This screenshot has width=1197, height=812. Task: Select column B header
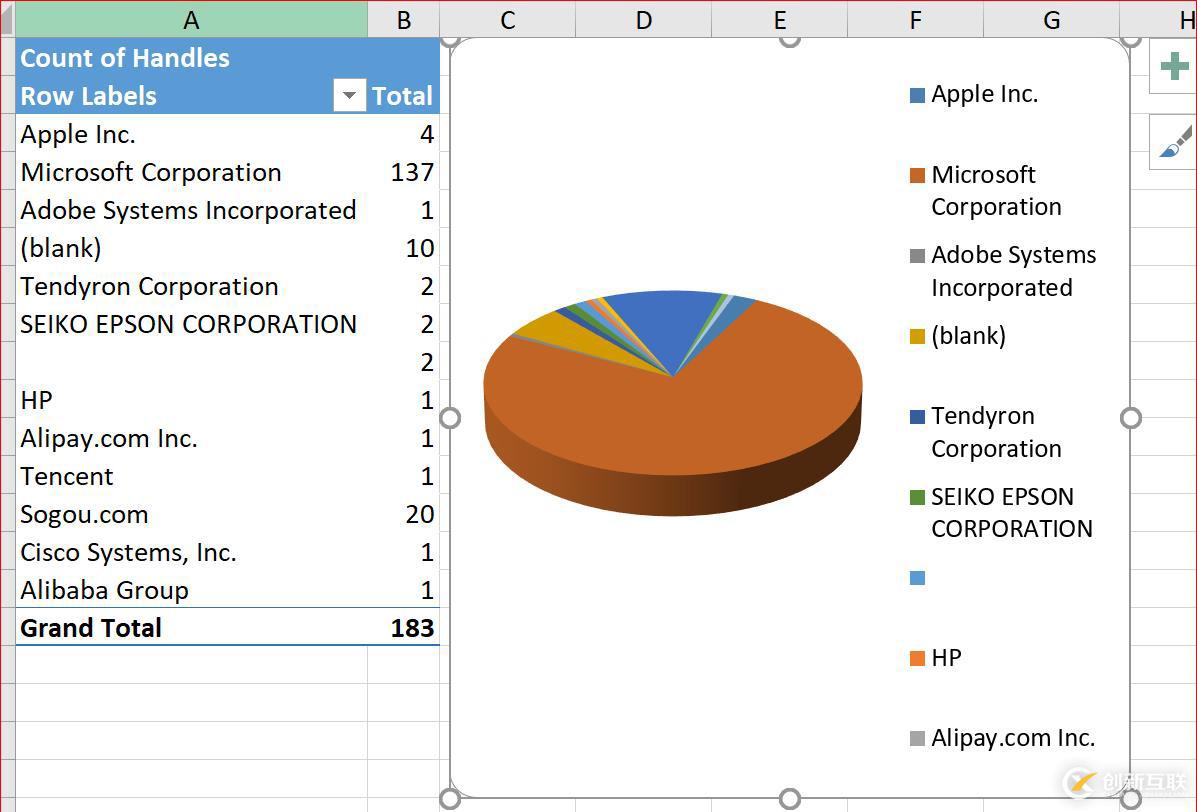point(404,19)
